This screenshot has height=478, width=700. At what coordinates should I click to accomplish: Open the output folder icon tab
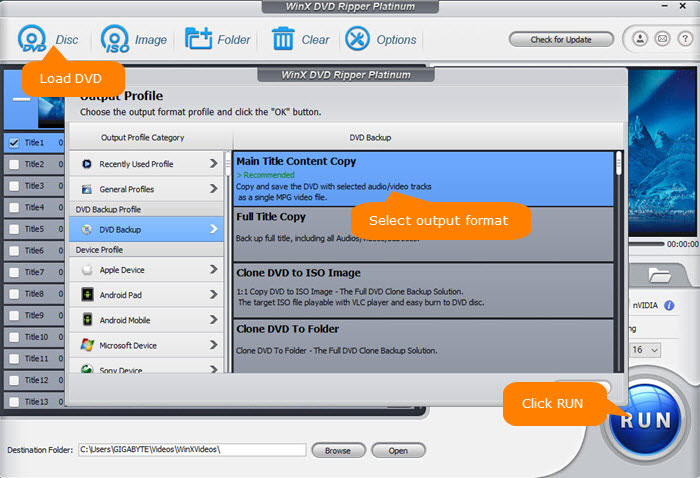660,275
